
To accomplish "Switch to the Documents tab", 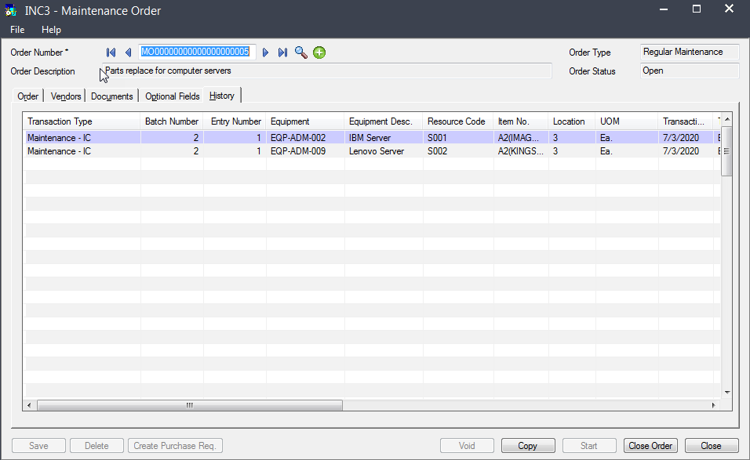I will pos(112,96).
